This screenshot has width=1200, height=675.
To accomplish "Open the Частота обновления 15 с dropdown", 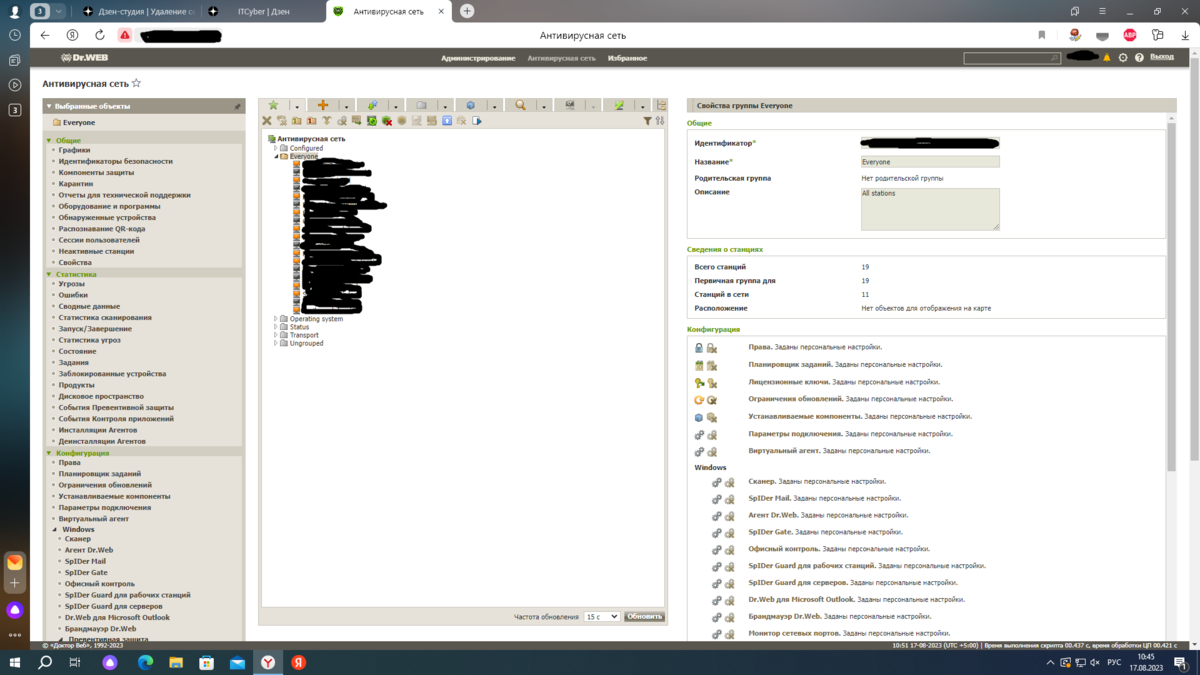I will (x=602, y=617).
